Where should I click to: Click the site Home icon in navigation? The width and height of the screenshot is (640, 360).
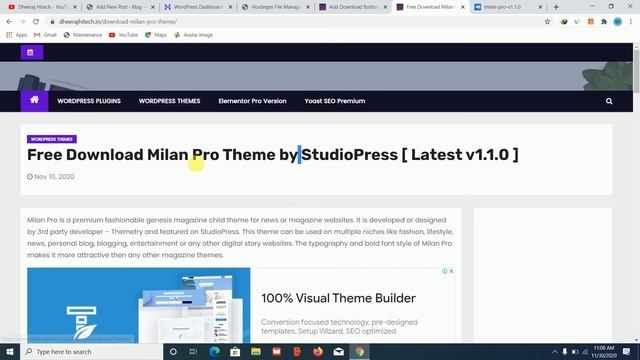coord(34,100)
